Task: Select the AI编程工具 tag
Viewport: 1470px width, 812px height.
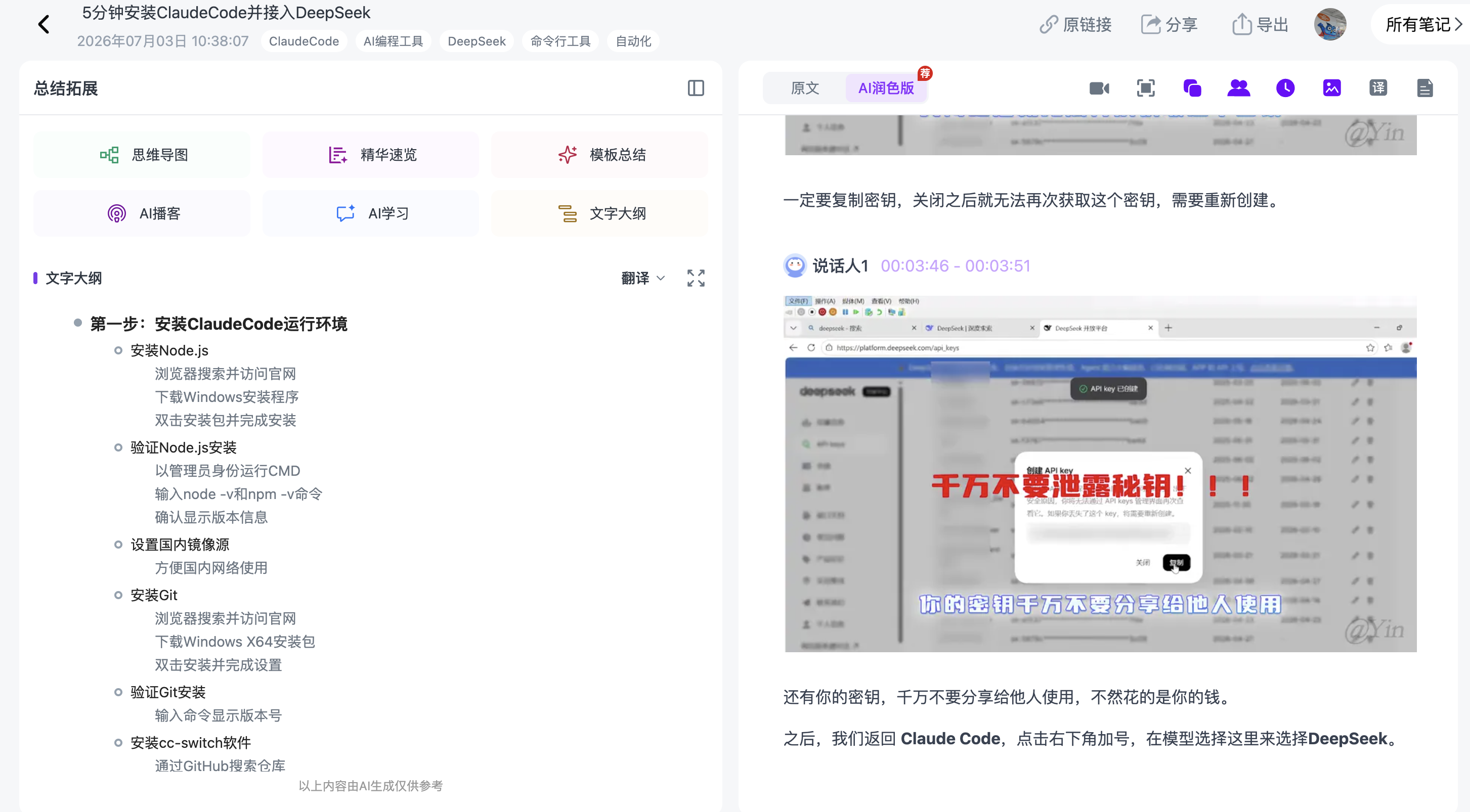Action: pyautogui.click(x=393, y=41)
